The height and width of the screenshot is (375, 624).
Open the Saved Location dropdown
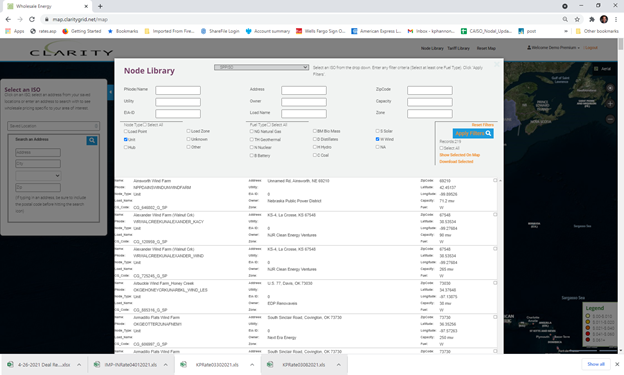click(x=53, y=126)
